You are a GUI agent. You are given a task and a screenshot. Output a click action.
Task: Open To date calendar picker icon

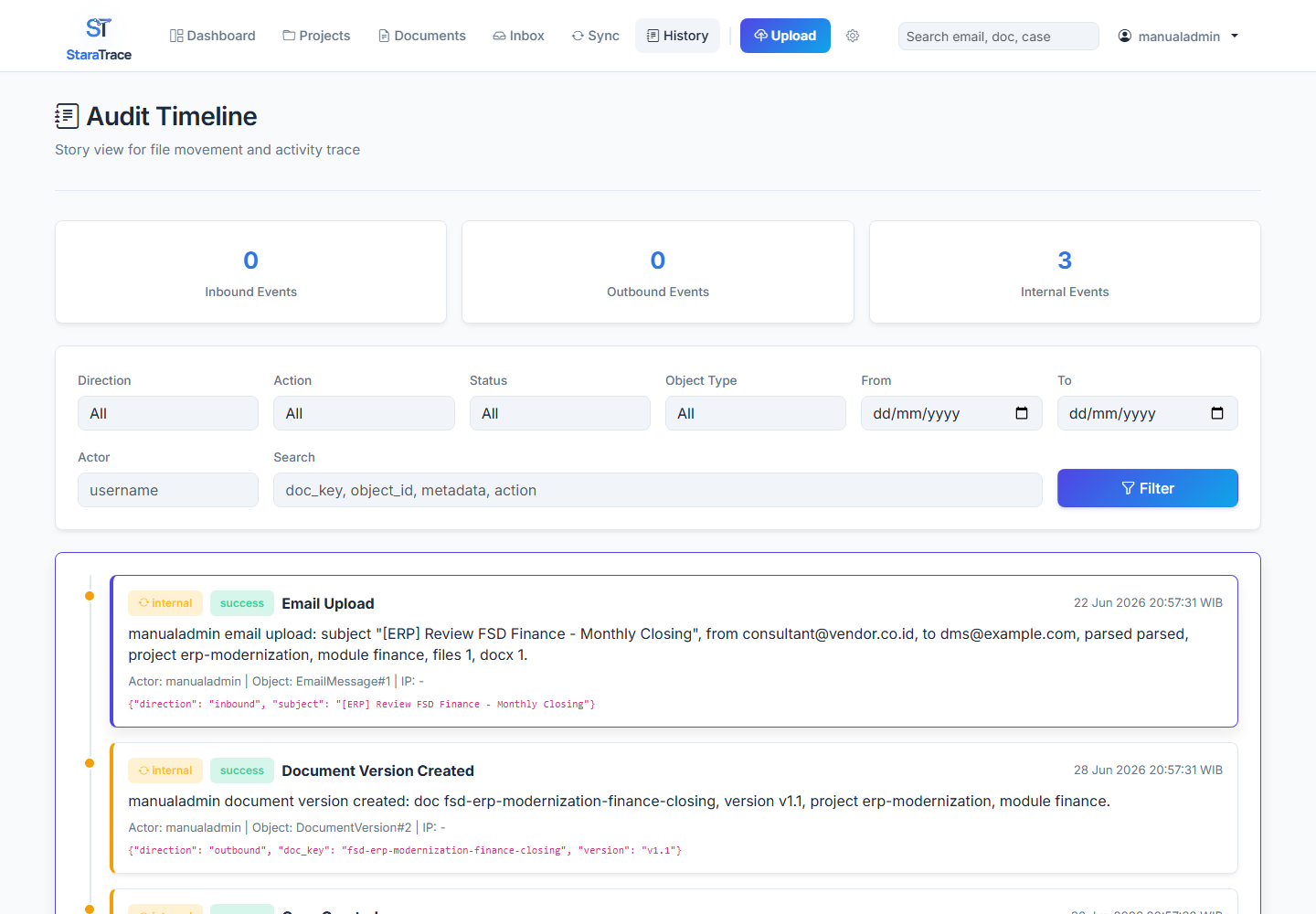click(1217, 413)
